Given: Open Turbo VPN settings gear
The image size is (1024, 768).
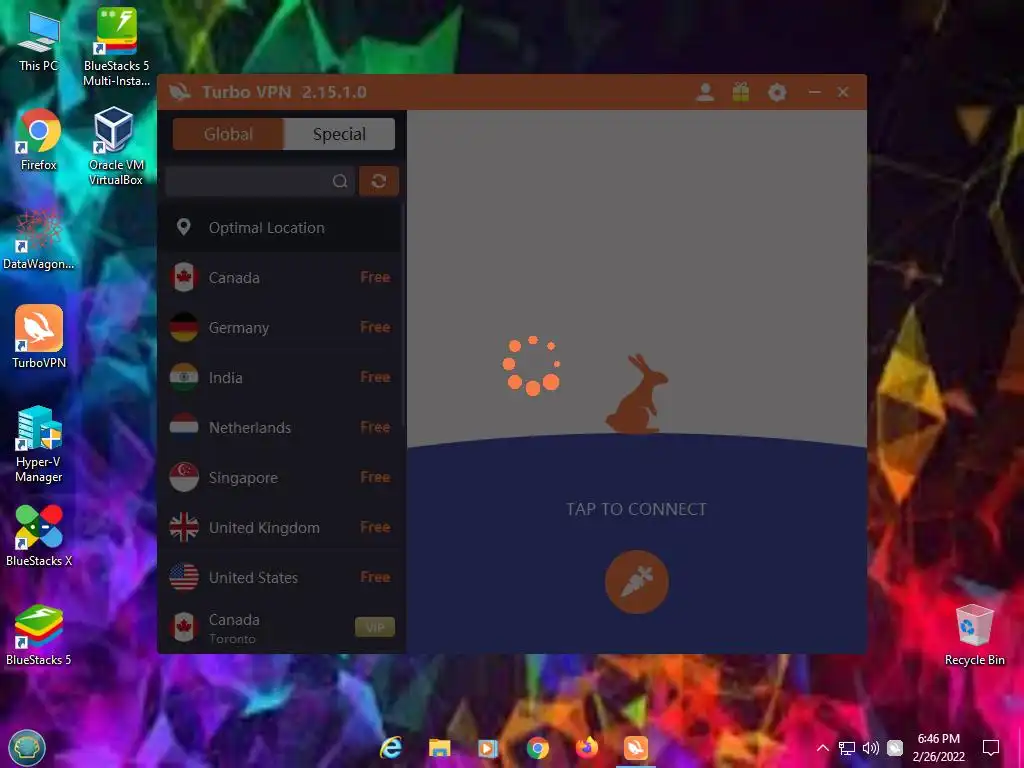Looking at the screenshot, I should pos(777,92).
